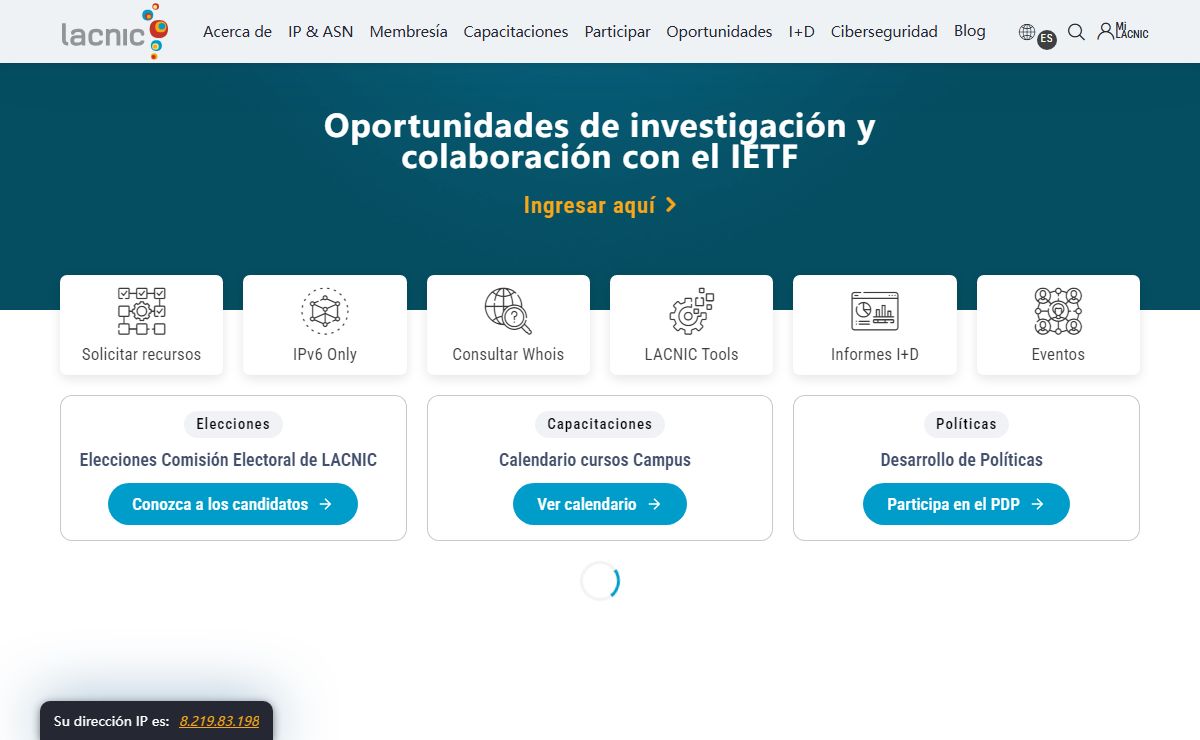
Task: Click the Elecciones tag
Action: tap(233, 424)
